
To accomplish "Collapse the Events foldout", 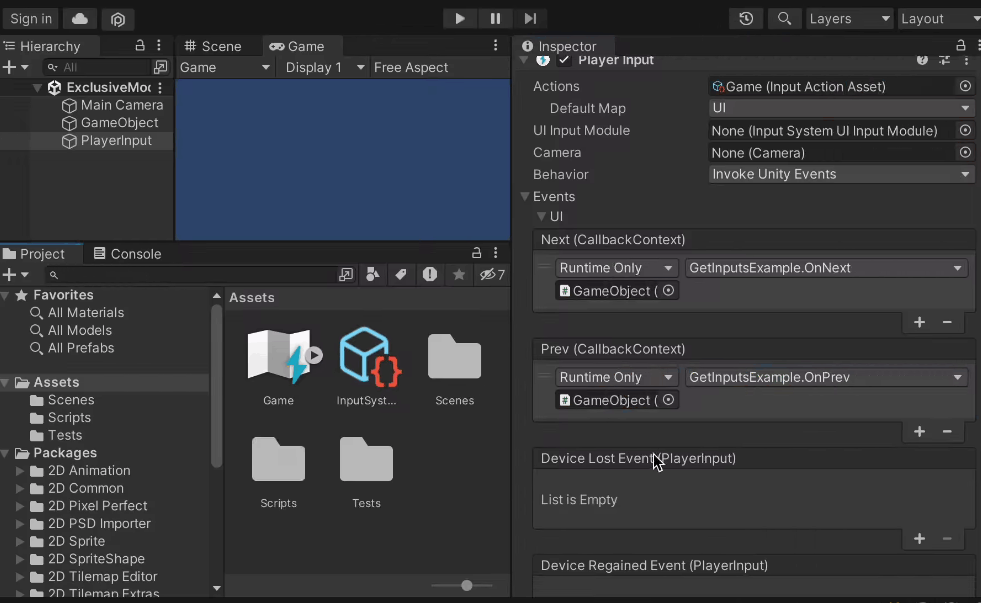I will [525, 196].
